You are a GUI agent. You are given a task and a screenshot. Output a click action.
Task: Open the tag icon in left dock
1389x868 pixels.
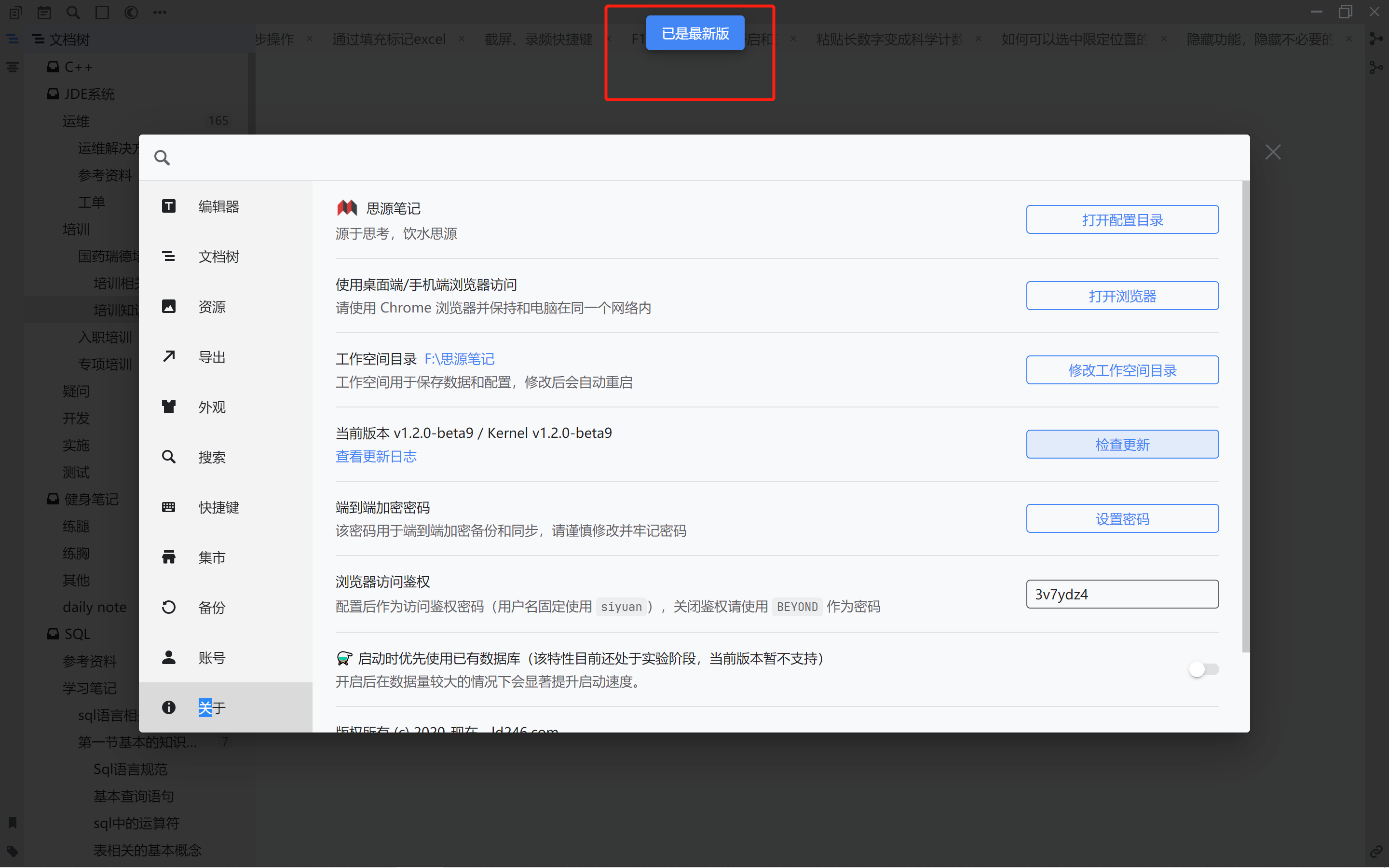13,850
